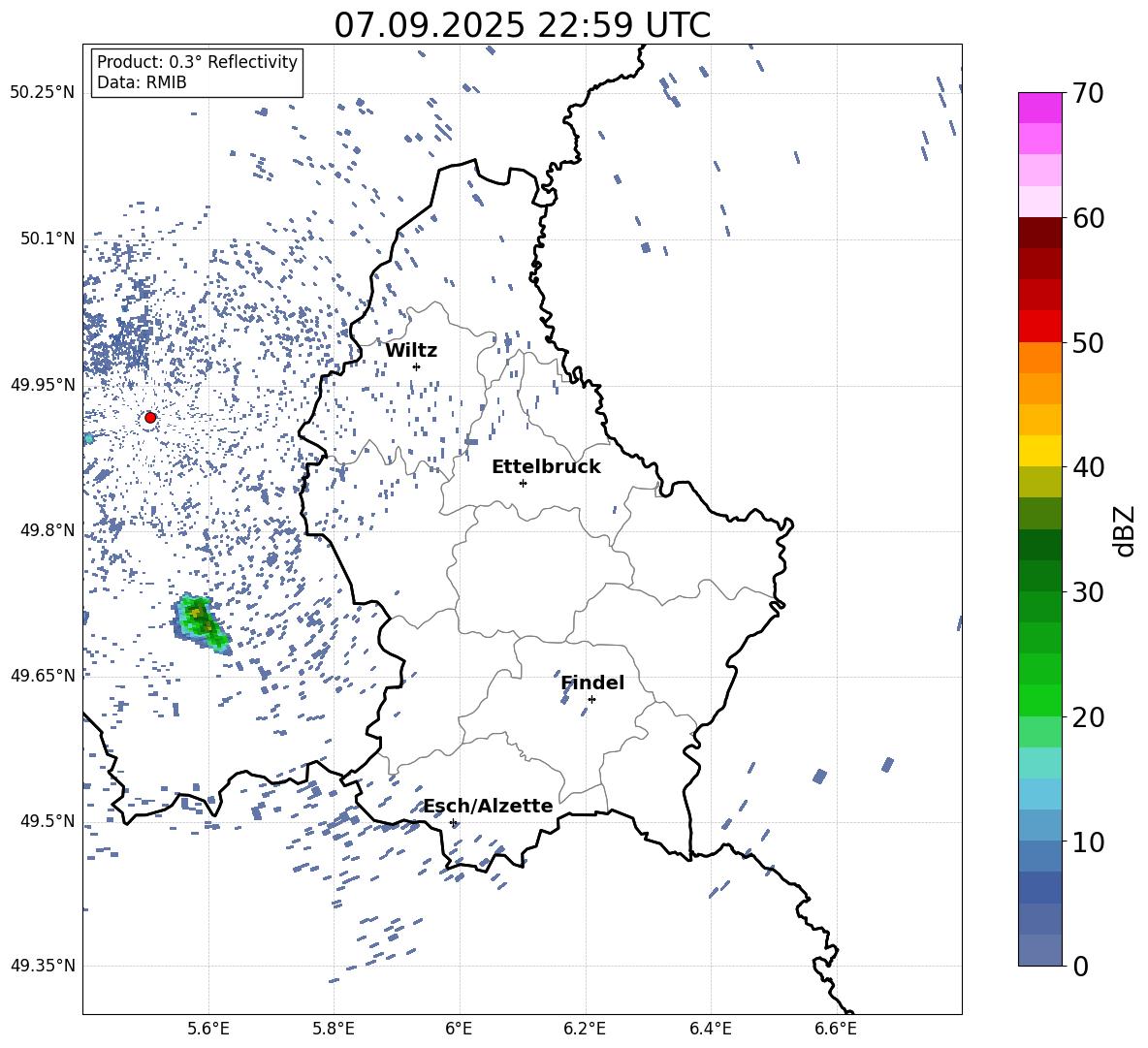The width and height of the screenshot is (1148, 1048).
Task: Click the 6.6°E longitude label
Action: click(x=836, y=1029)
